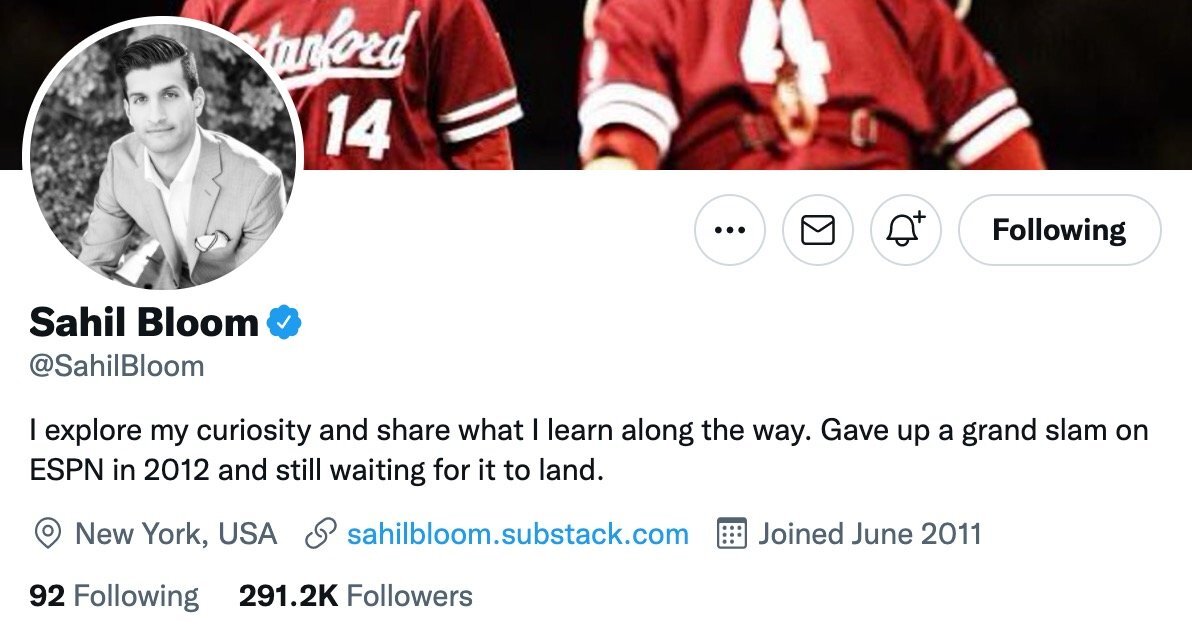
Task: Send a direct message via envelope icon
Action: 817,230
